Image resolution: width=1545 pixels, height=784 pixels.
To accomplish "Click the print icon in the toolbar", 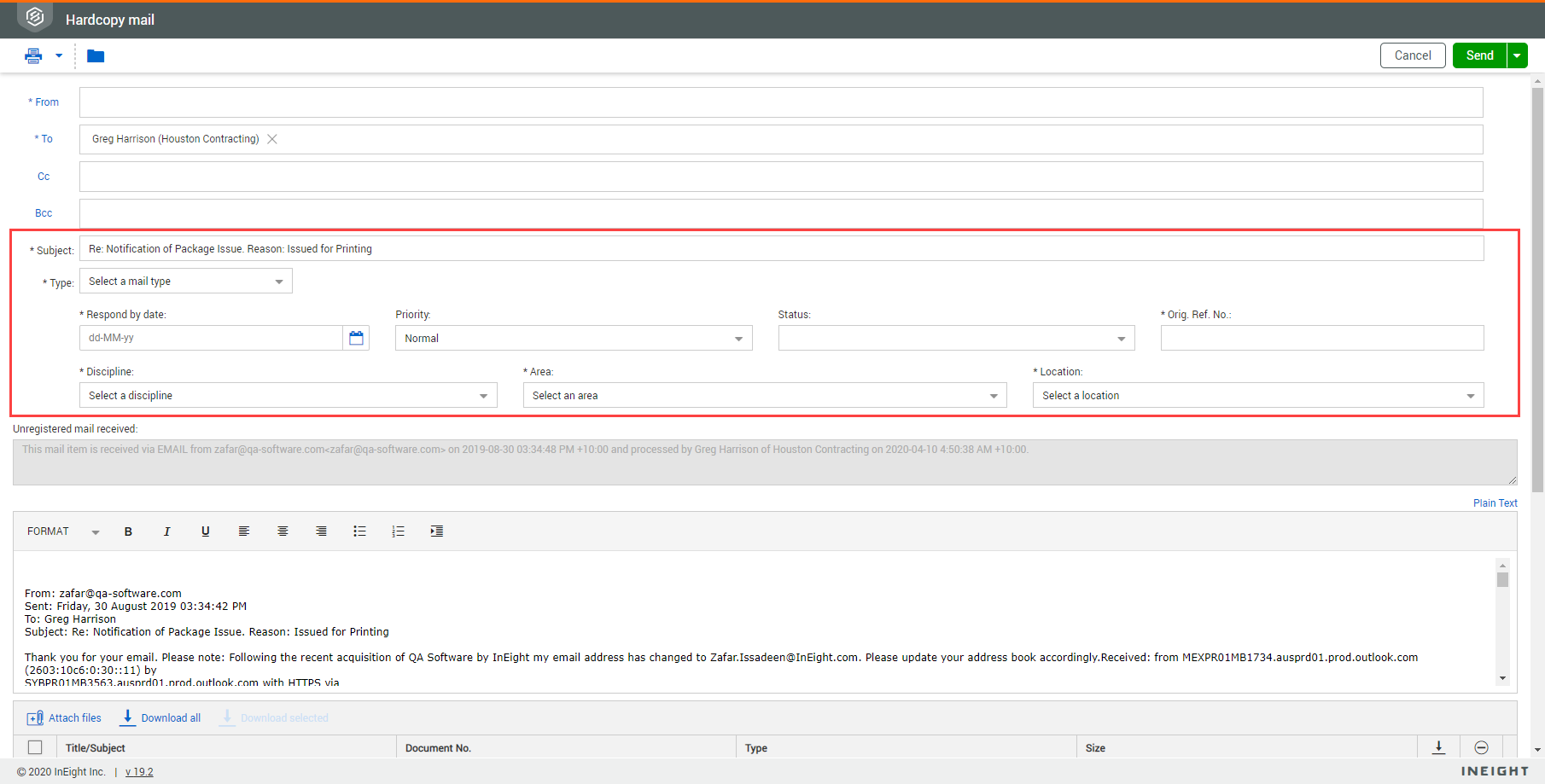I will tap(33, 56).
